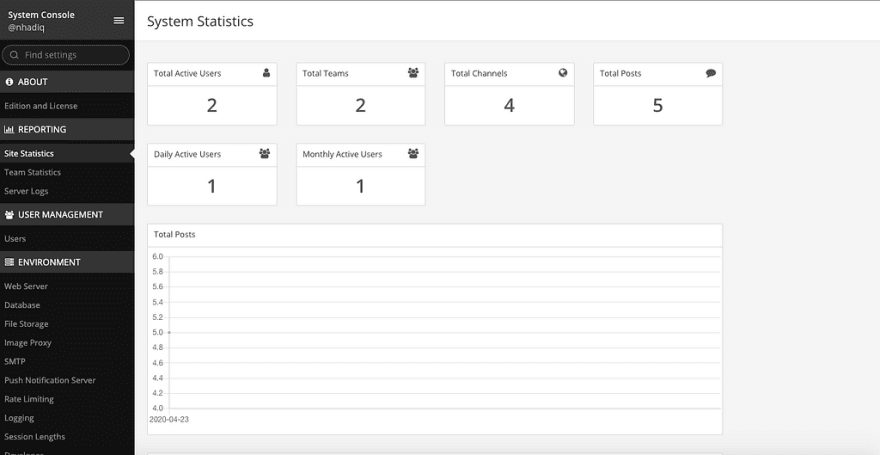Open Image Proxy settings

coord(28,343)
